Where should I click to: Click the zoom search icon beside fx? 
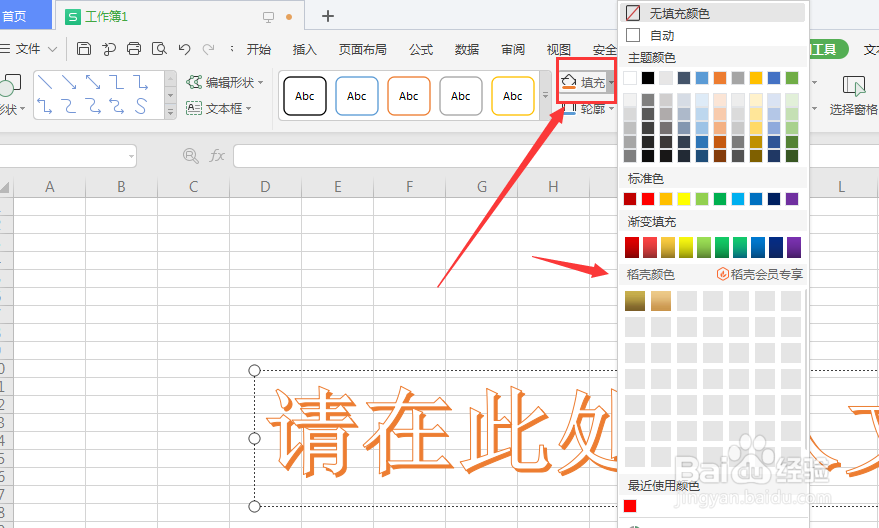pyautogui.click(x=191, y=156)
